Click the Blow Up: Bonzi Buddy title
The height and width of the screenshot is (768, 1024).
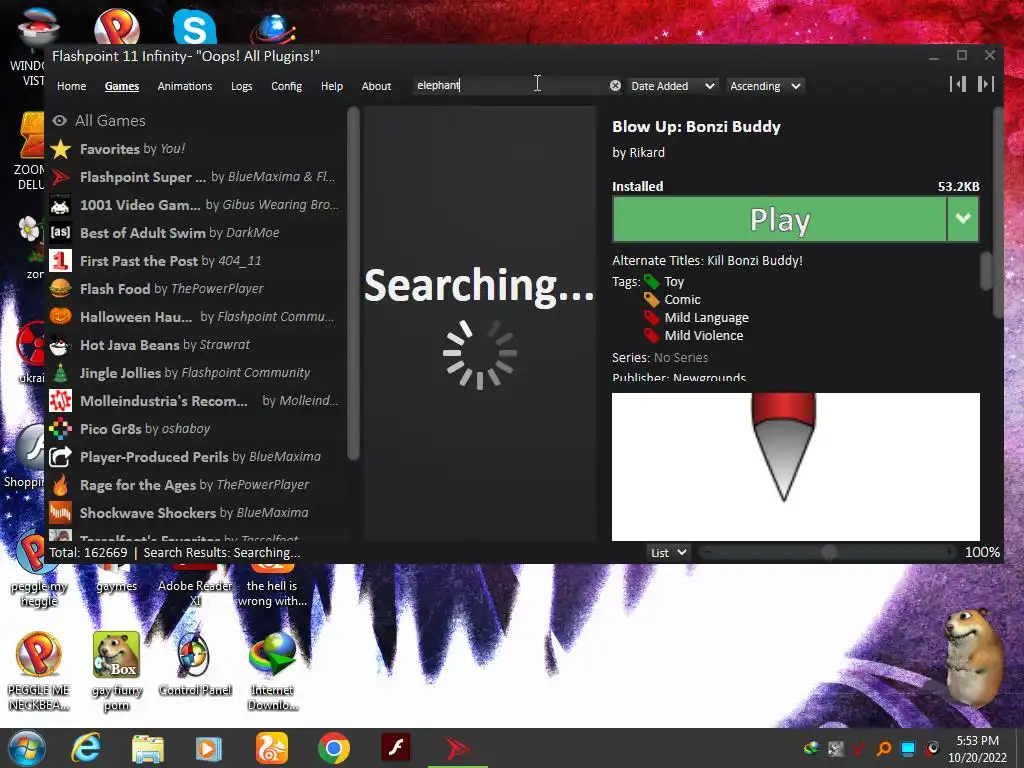696,127
